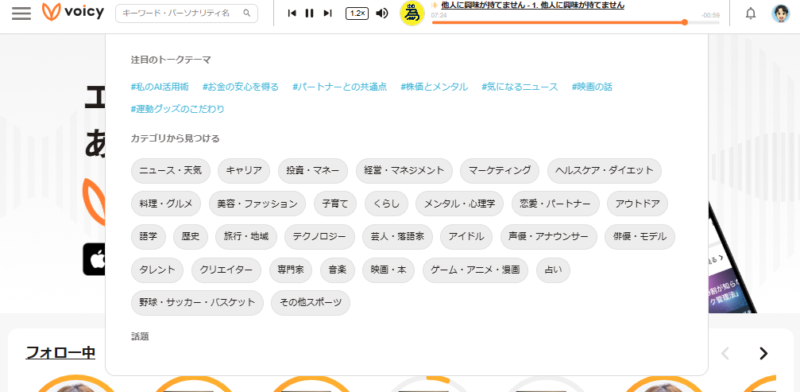This screenshot has width=800, height=392.
Task: Select the メンタル・心理学 category
Action: 460,204
